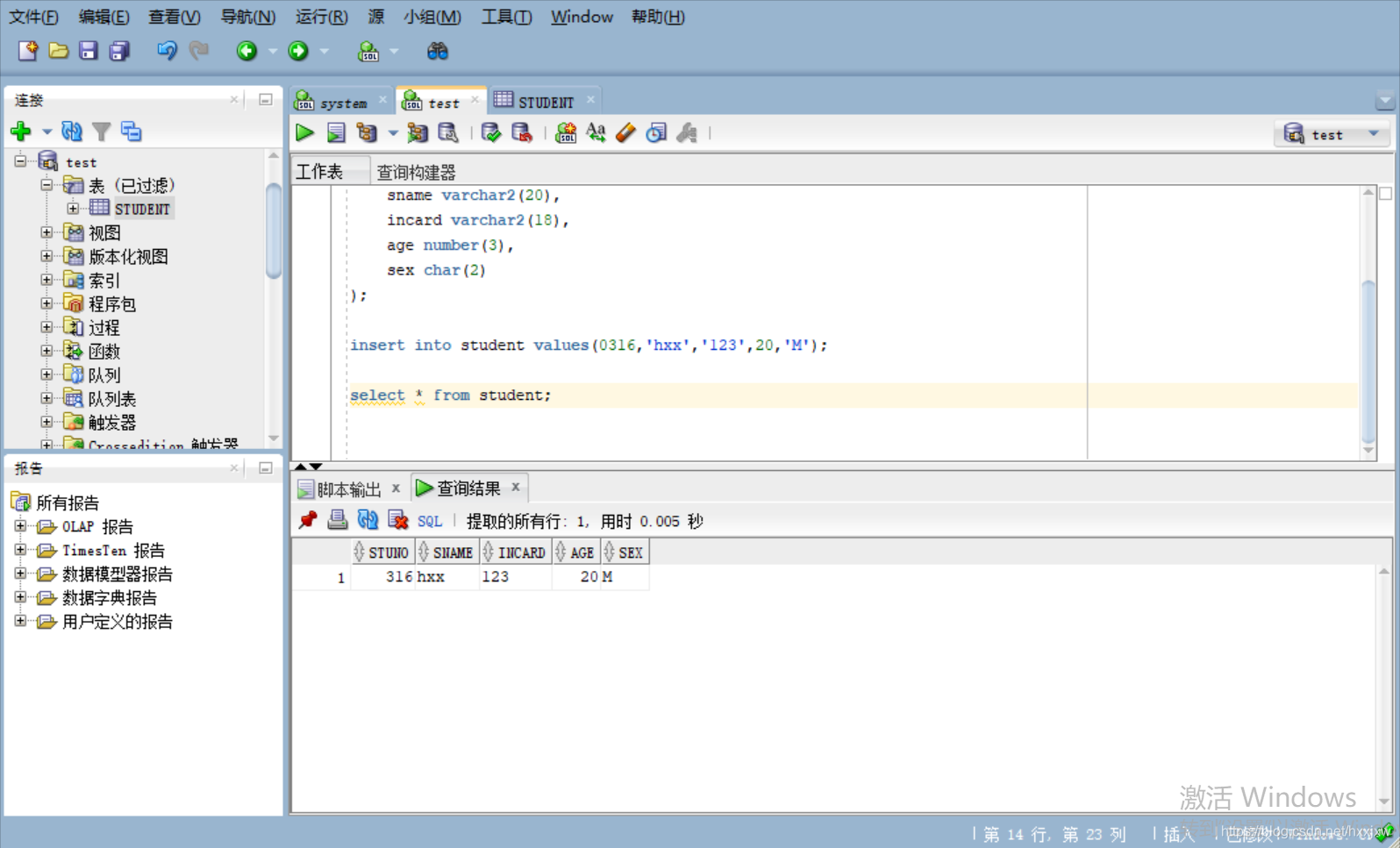
Task: Switch to the system worksheet tab
Action: (342, 103)
